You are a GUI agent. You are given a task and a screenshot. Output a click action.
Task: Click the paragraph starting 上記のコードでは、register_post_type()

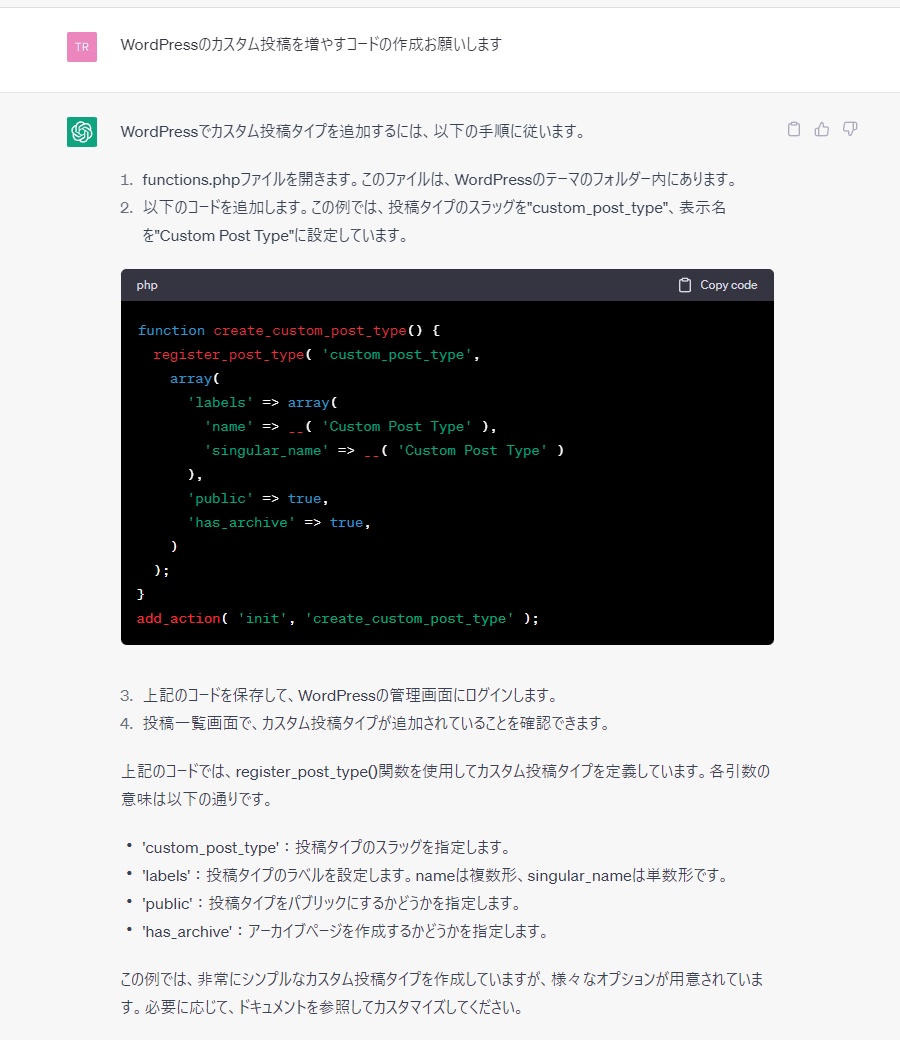click(445, 785)
